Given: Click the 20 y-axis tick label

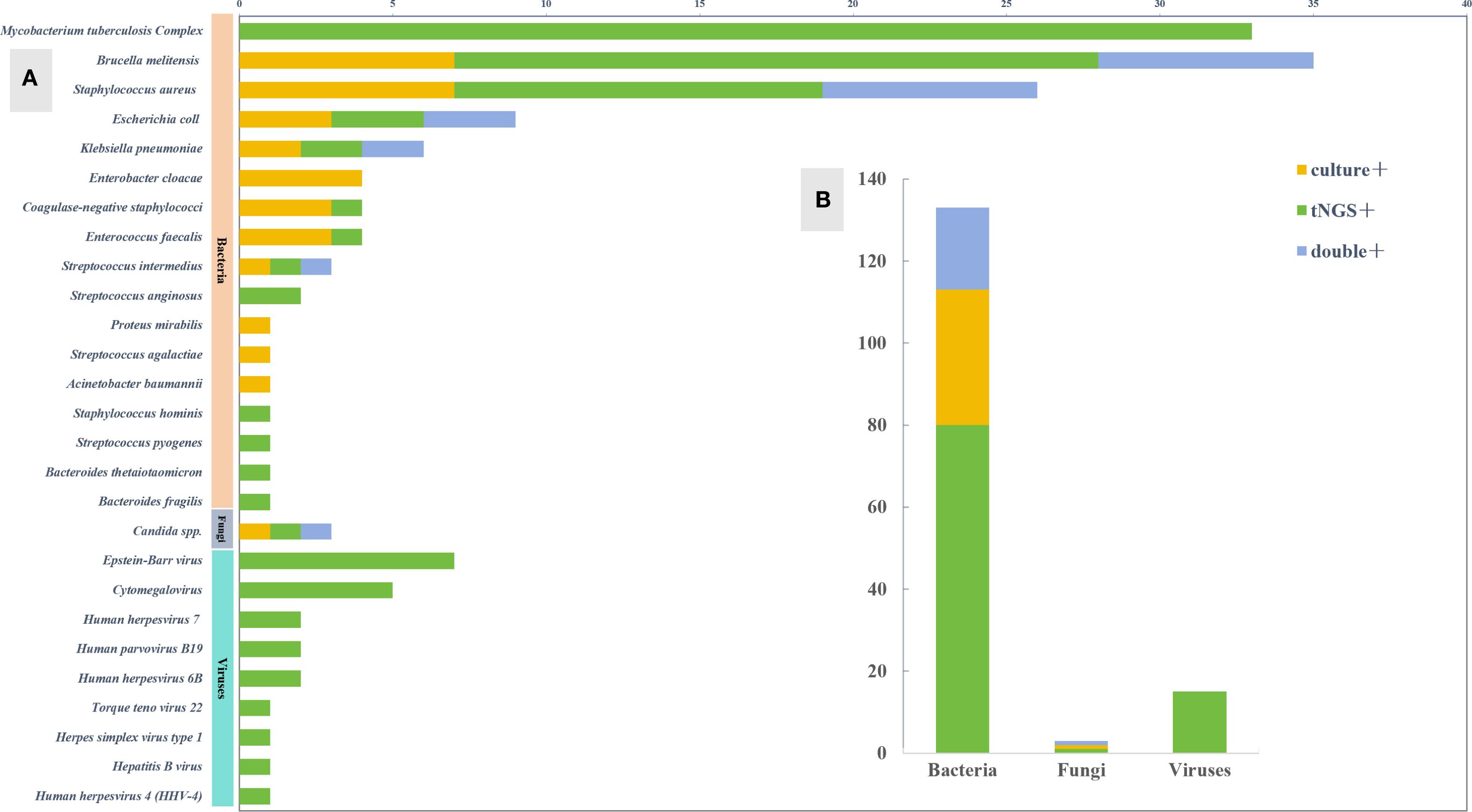Looking at the screenshot, I should point(877,671).
